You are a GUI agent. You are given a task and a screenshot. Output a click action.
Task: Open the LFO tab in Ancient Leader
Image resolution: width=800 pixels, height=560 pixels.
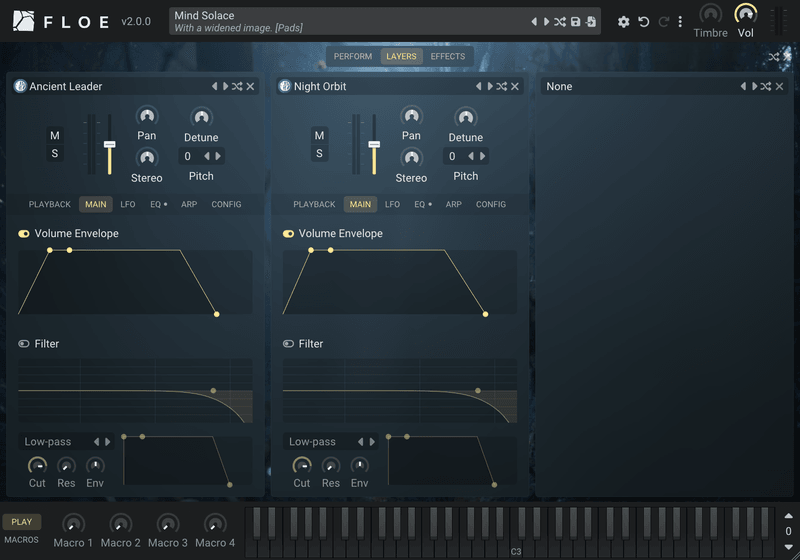coord(128,205)
